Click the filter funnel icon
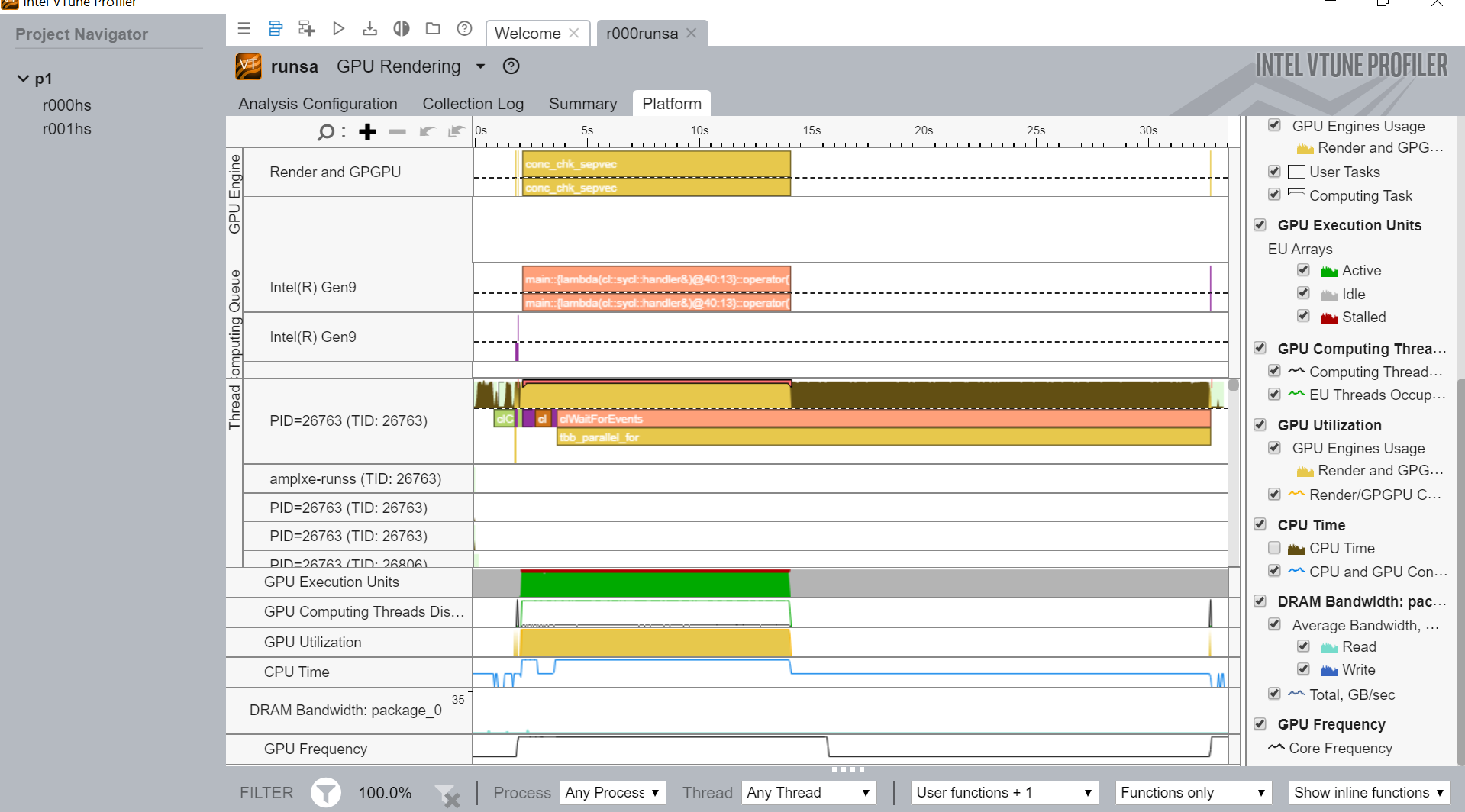 (326, 793)
